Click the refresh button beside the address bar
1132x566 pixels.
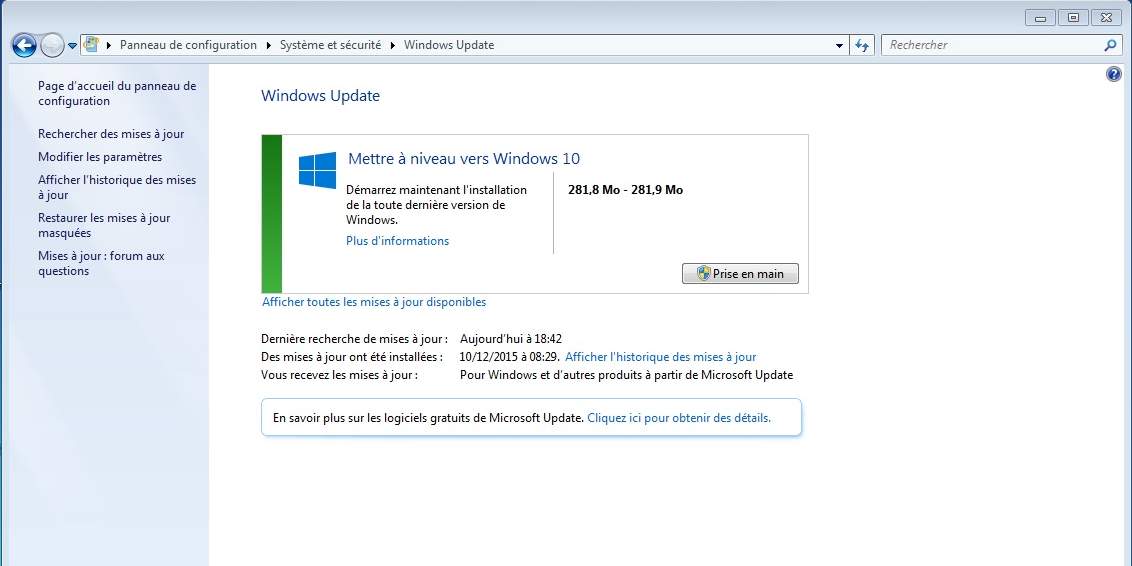[x=863, y=45]
